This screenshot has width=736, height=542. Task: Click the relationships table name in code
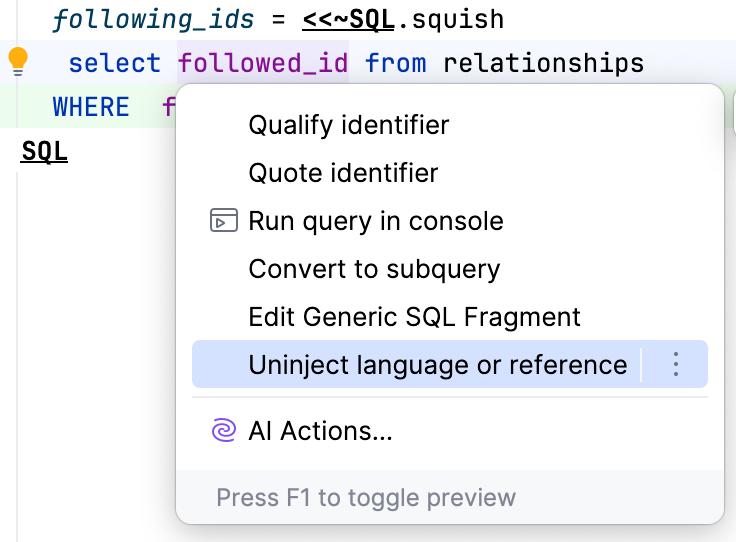(543, 63)
